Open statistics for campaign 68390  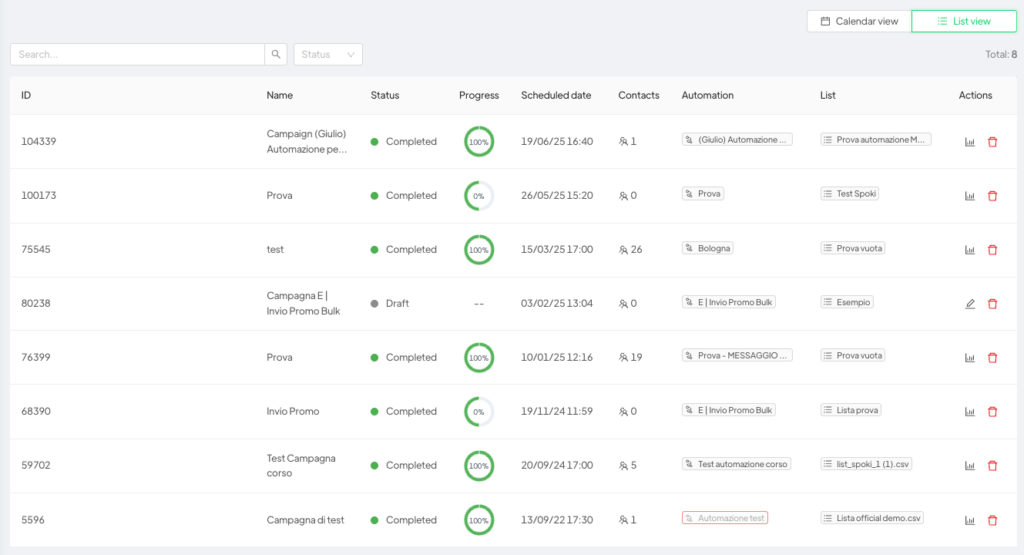(x=970, y=412)
